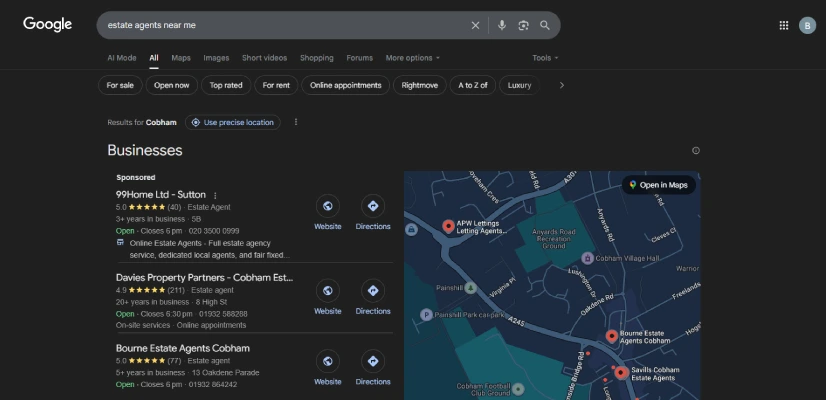
Task: Toggle the Luxury filter chip
Action: click(x=519, y=85)
